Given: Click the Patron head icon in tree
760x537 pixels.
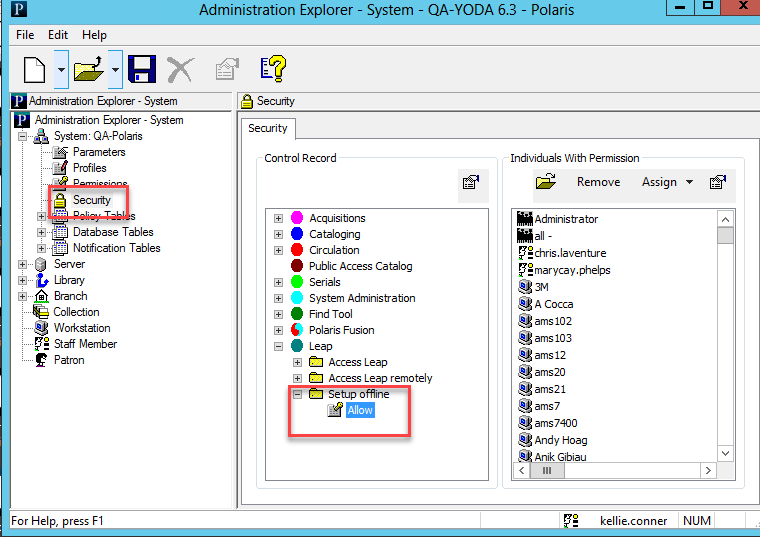Looking at the screenshot, I should pyautogui.click(x=41, y=360).
